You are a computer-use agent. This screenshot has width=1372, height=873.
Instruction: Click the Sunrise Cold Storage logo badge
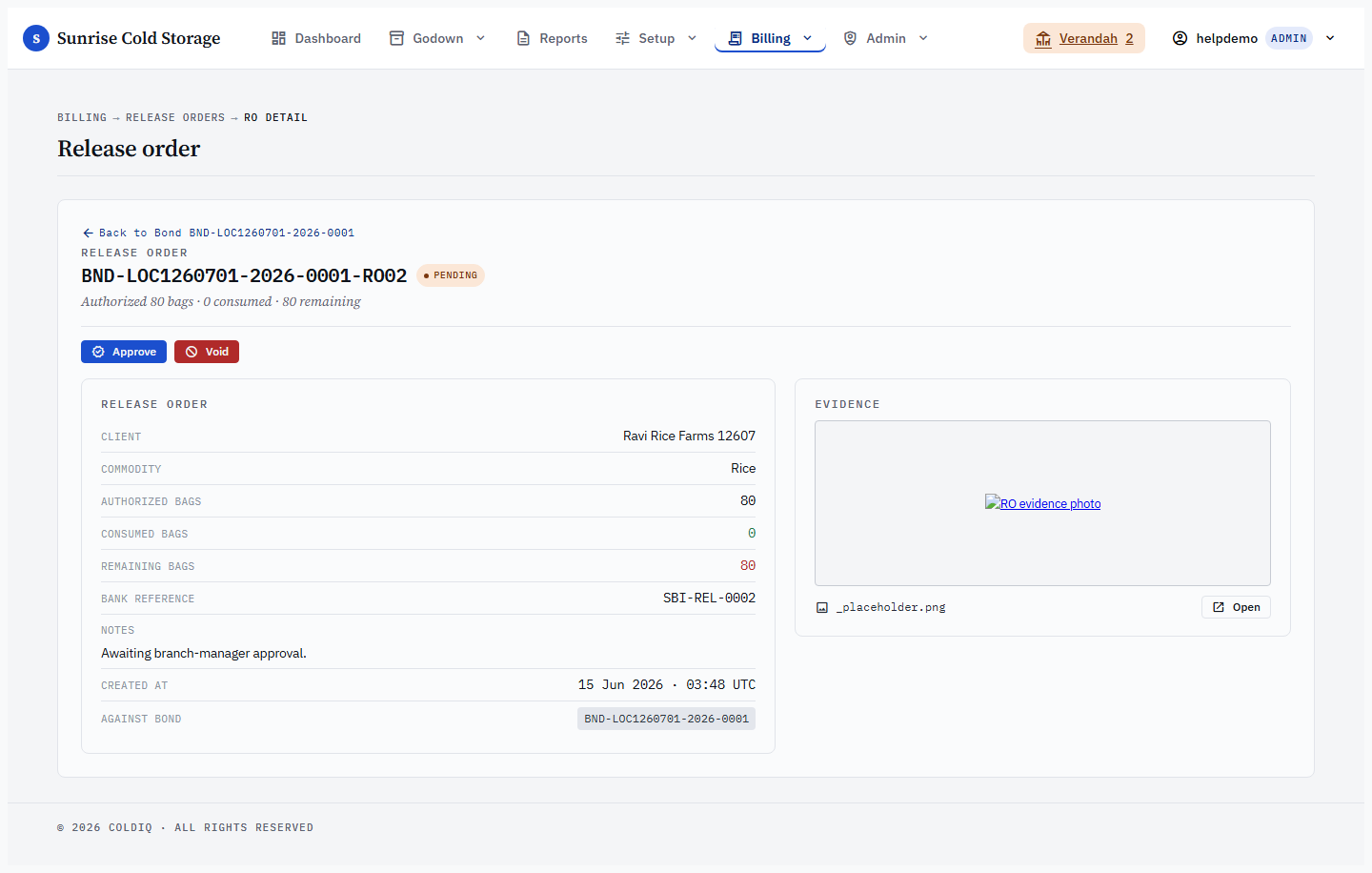pyautogui.click(x=36, y=38)
